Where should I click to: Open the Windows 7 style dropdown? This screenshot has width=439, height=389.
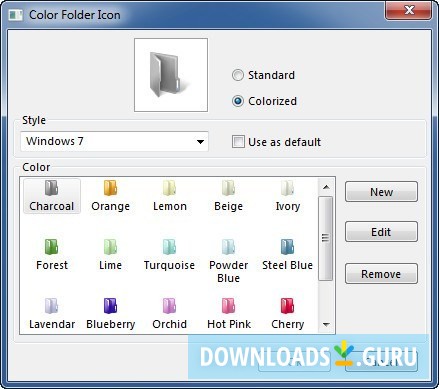(x=114, y=141)
